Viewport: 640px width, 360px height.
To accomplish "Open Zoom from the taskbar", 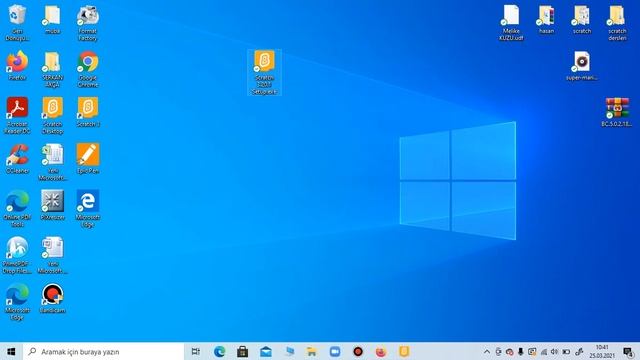I will [x=335, y=351].
